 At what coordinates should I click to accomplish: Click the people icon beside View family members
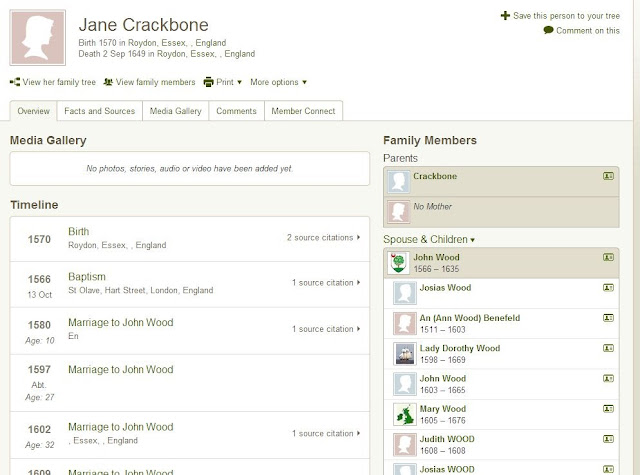coord(108,82)
